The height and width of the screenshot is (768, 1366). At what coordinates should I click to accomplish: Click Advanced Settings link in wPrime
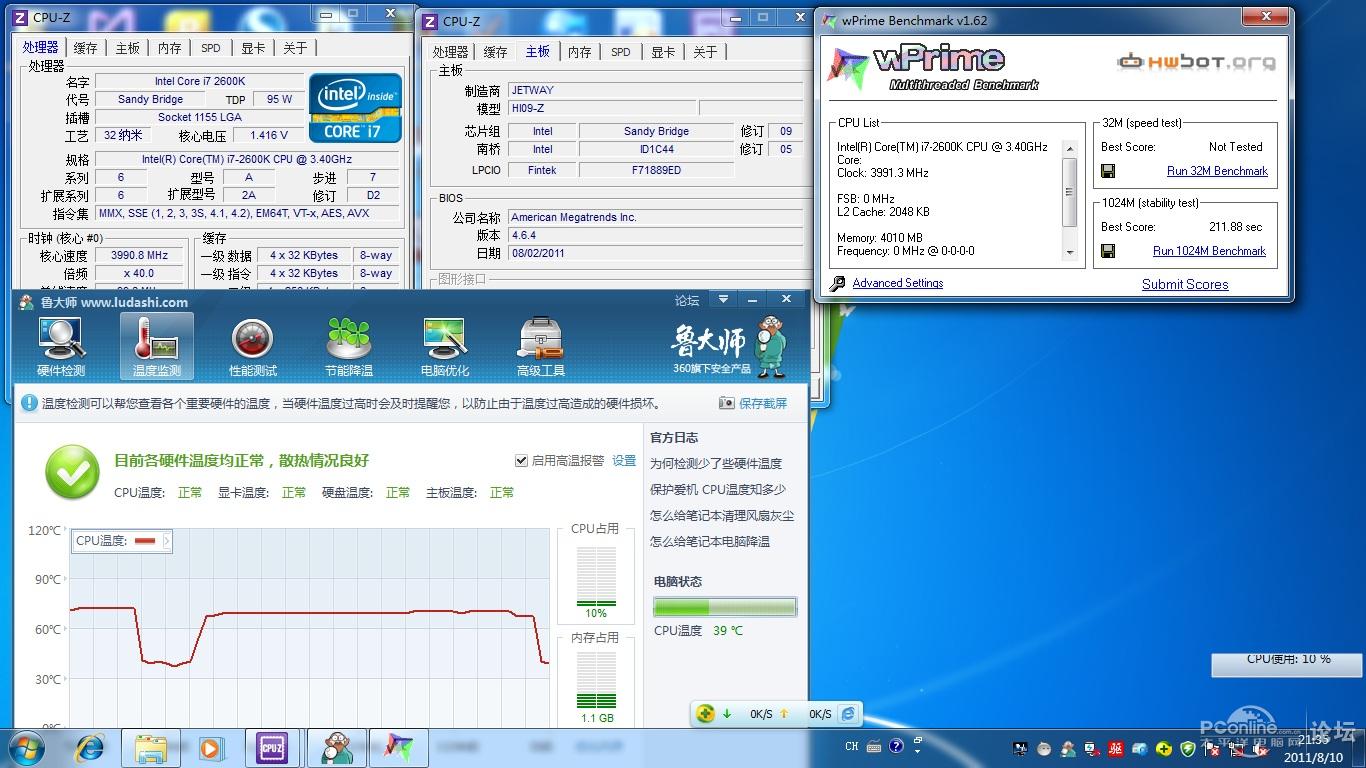pyautogui.click(x=898, y=283)
